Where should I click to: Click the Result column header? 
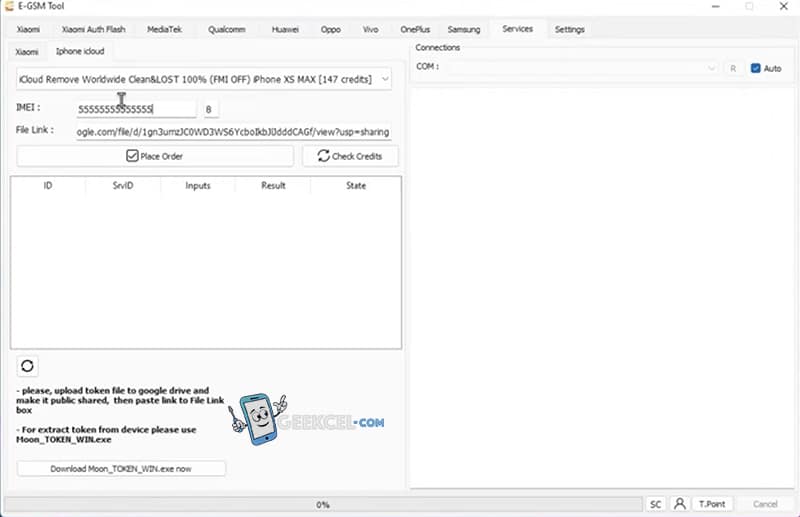pos(273,185)
